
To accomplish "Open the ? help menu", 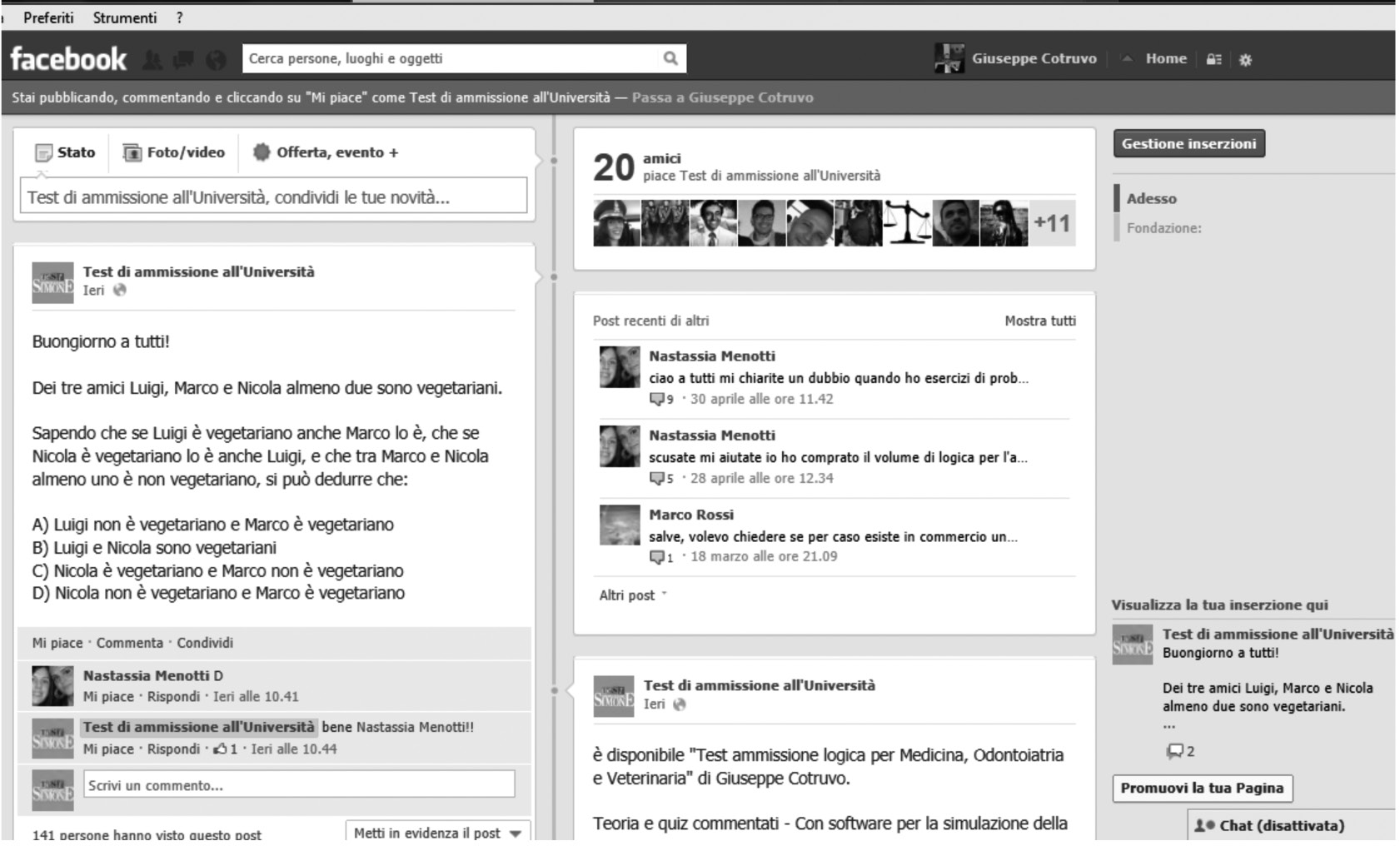I will [x=179, y=17].
